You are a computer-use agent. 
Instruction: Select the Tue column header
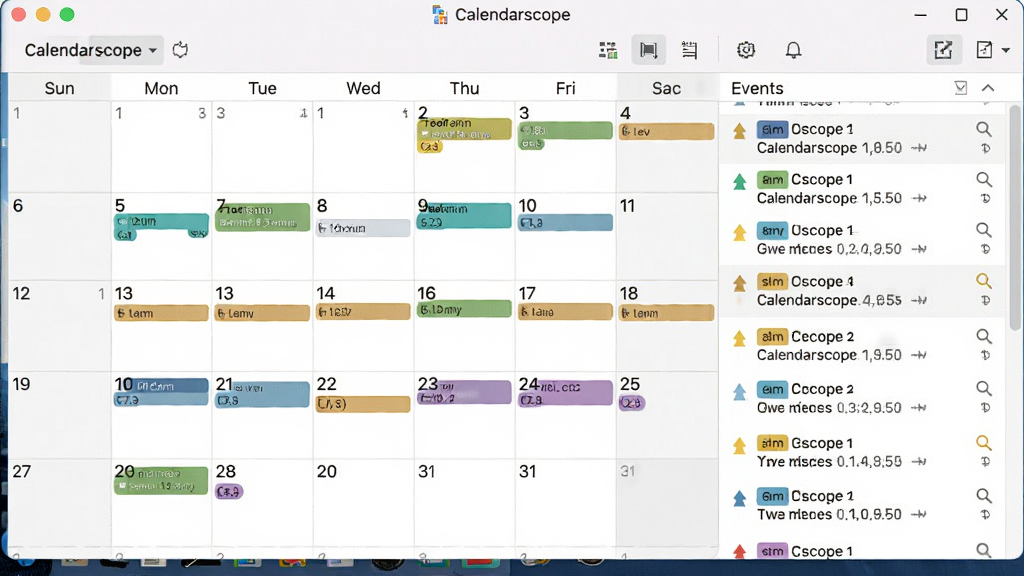[x=263, y=88]
